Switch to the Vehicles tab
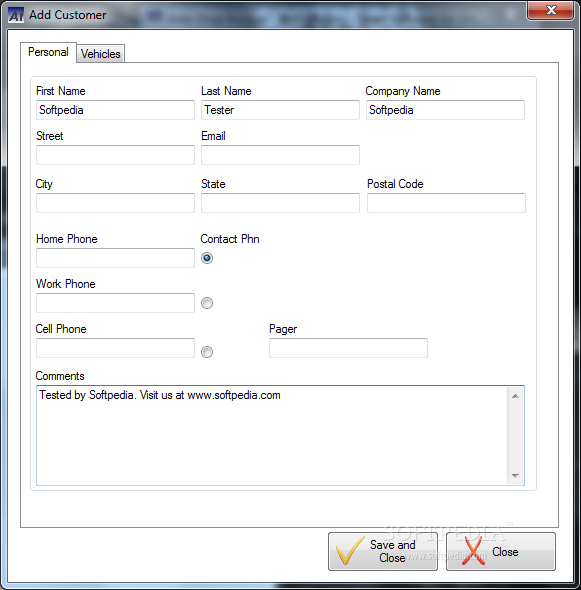 pos(100,53)
